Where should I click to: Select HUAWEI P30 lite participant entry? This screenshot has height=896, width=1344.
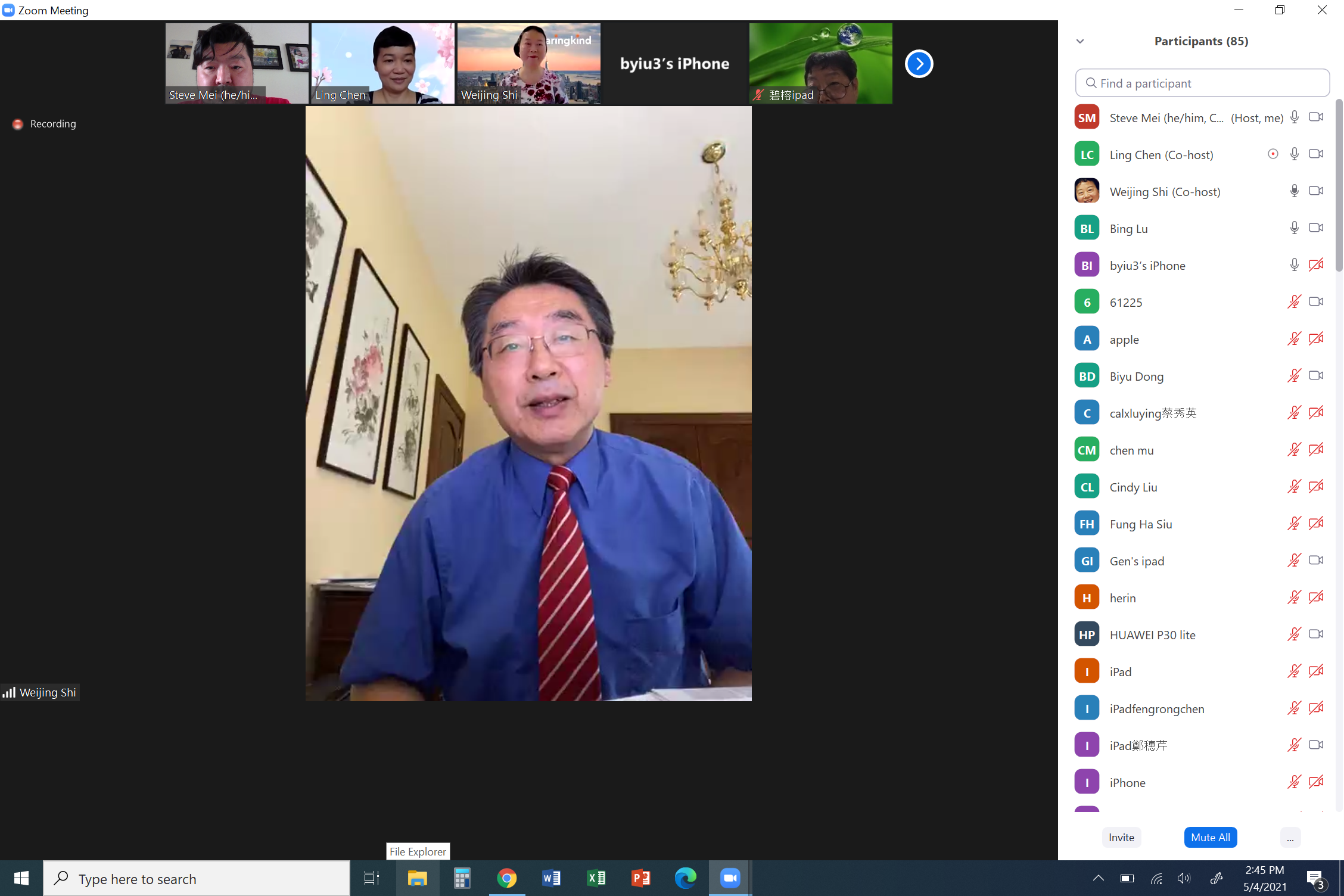coord(1152,634)
